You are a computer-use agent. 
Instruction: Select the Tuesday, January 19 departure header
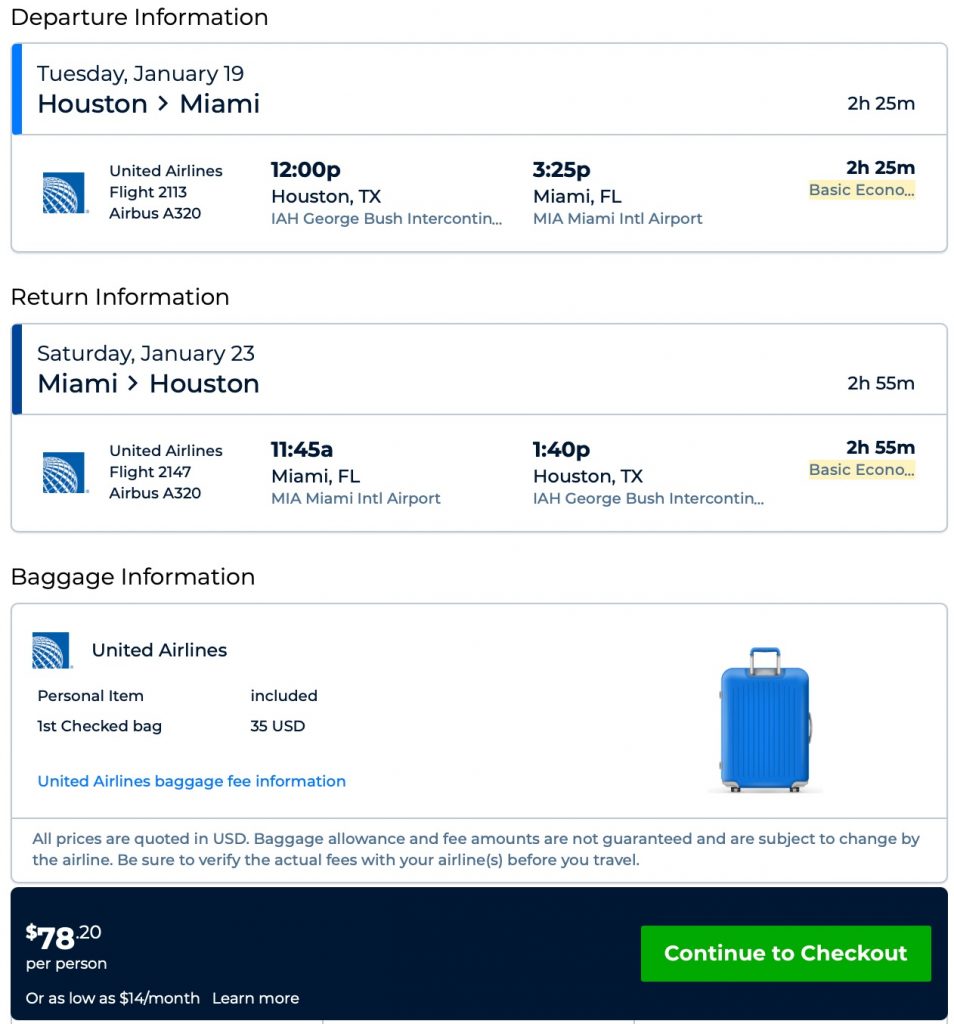140,74
